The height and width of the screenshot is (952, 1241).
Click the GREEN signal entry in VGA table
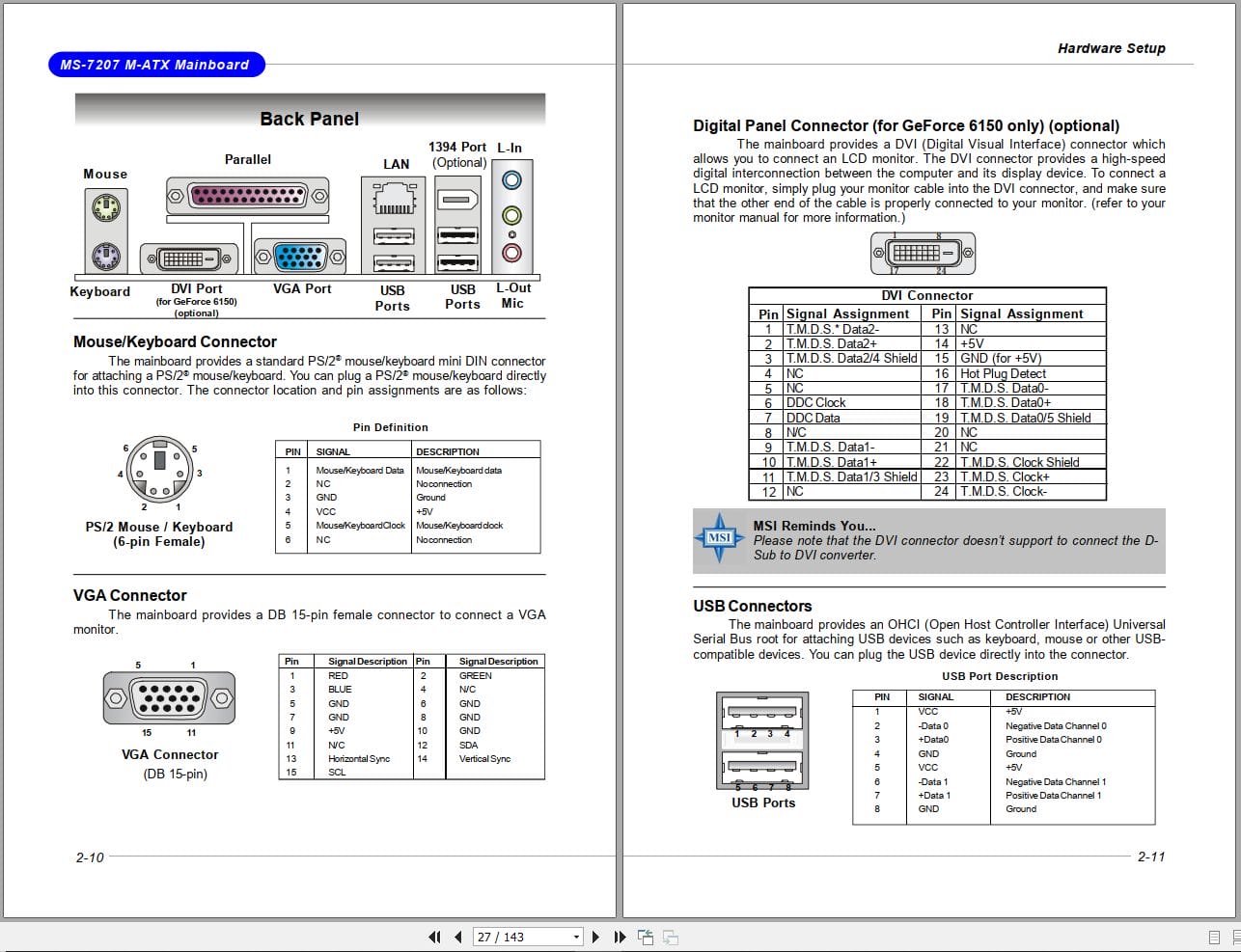[476, 676]
